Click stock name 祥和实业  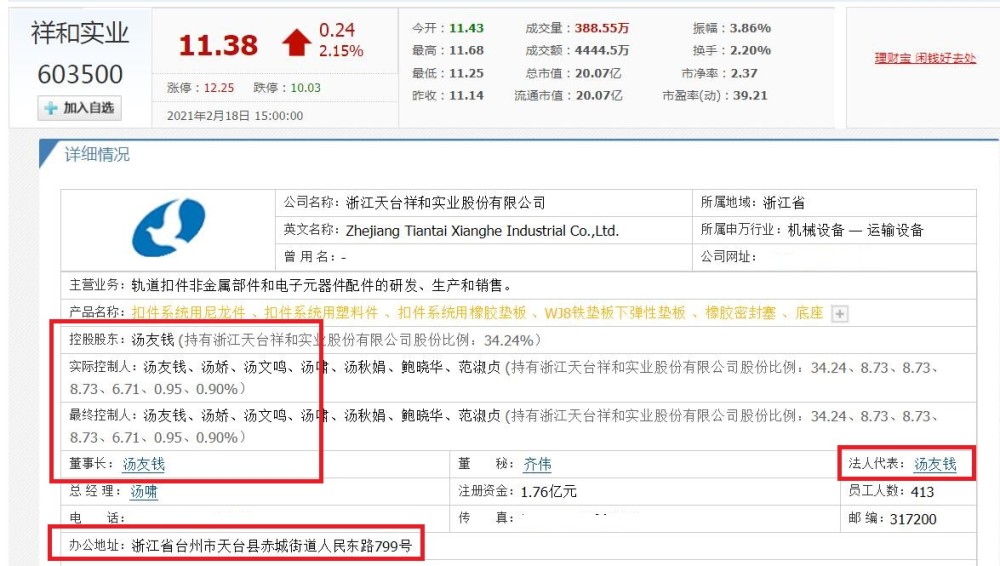(80, 33)
